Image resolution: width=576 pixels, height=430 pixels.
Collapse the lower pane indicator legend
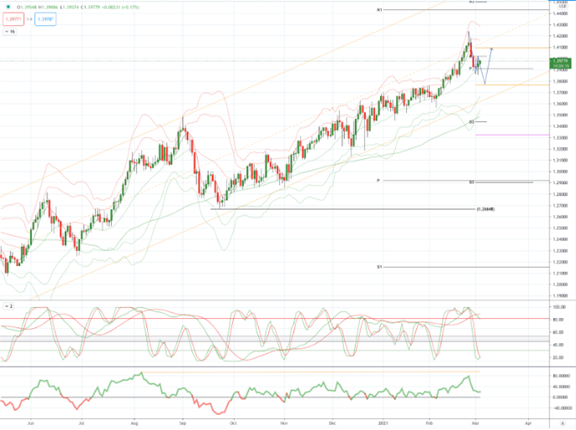[x=8, y=306]
